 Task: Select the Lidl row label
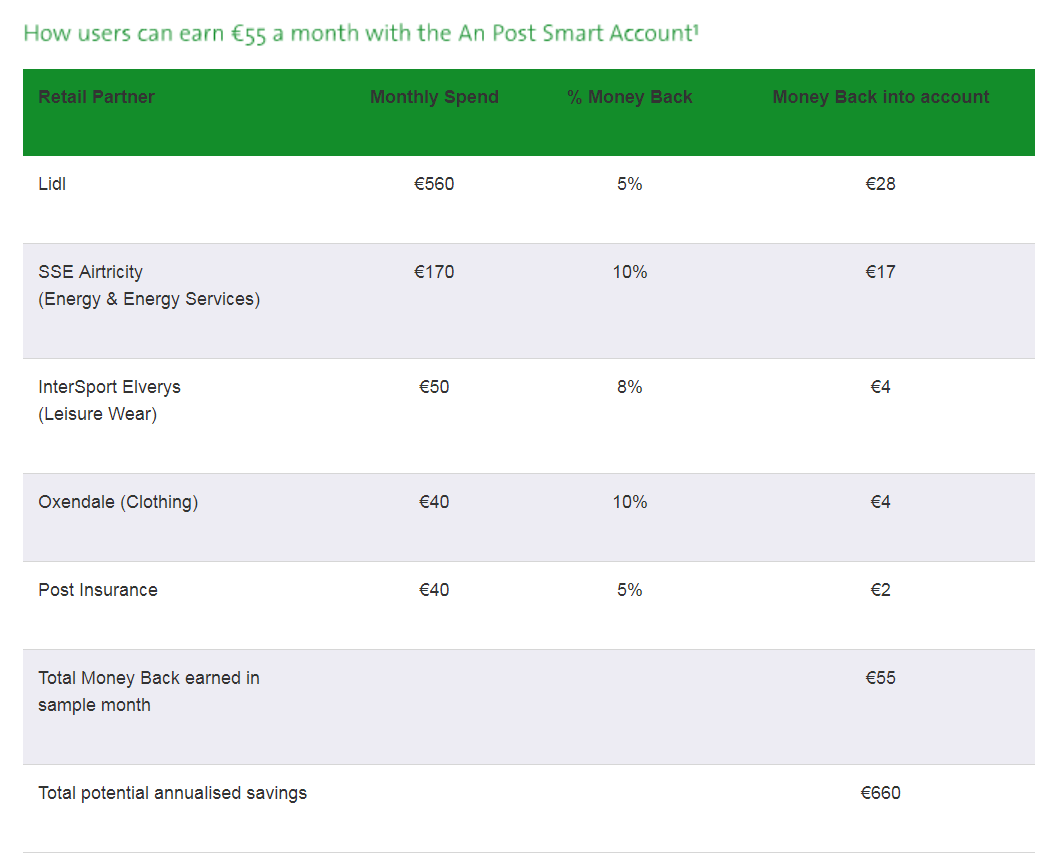coord(52,184)
